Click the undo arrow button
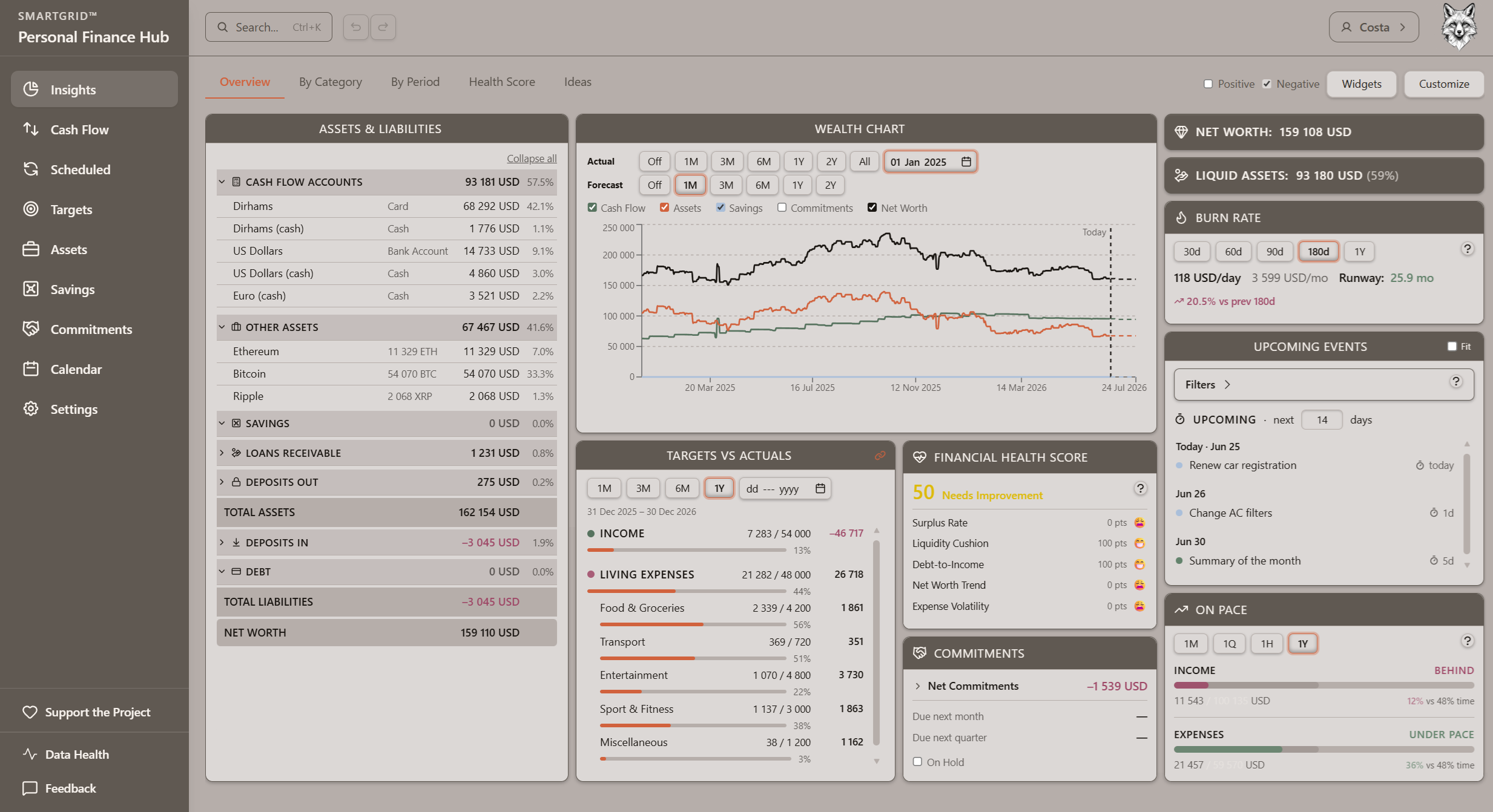Screen dimensions: 1493x812 [356, 27]
